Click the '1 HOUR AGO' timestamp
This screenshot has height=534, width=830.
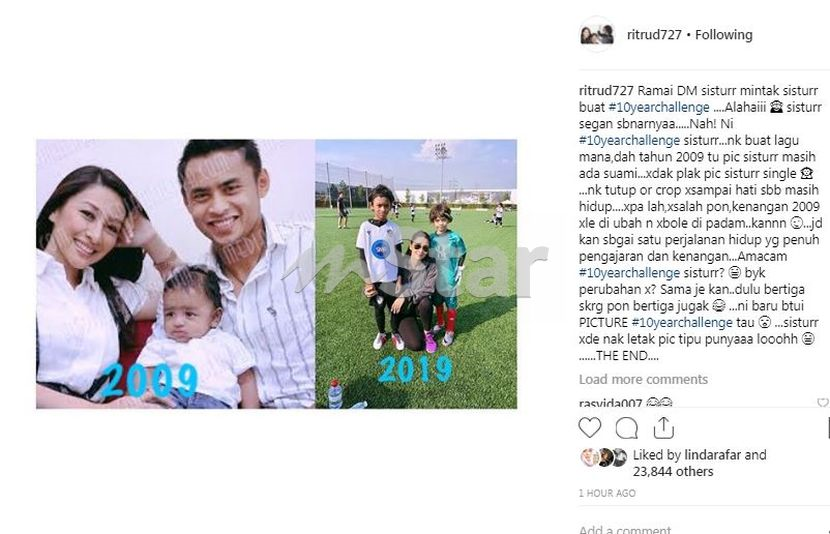click(607, 493)
